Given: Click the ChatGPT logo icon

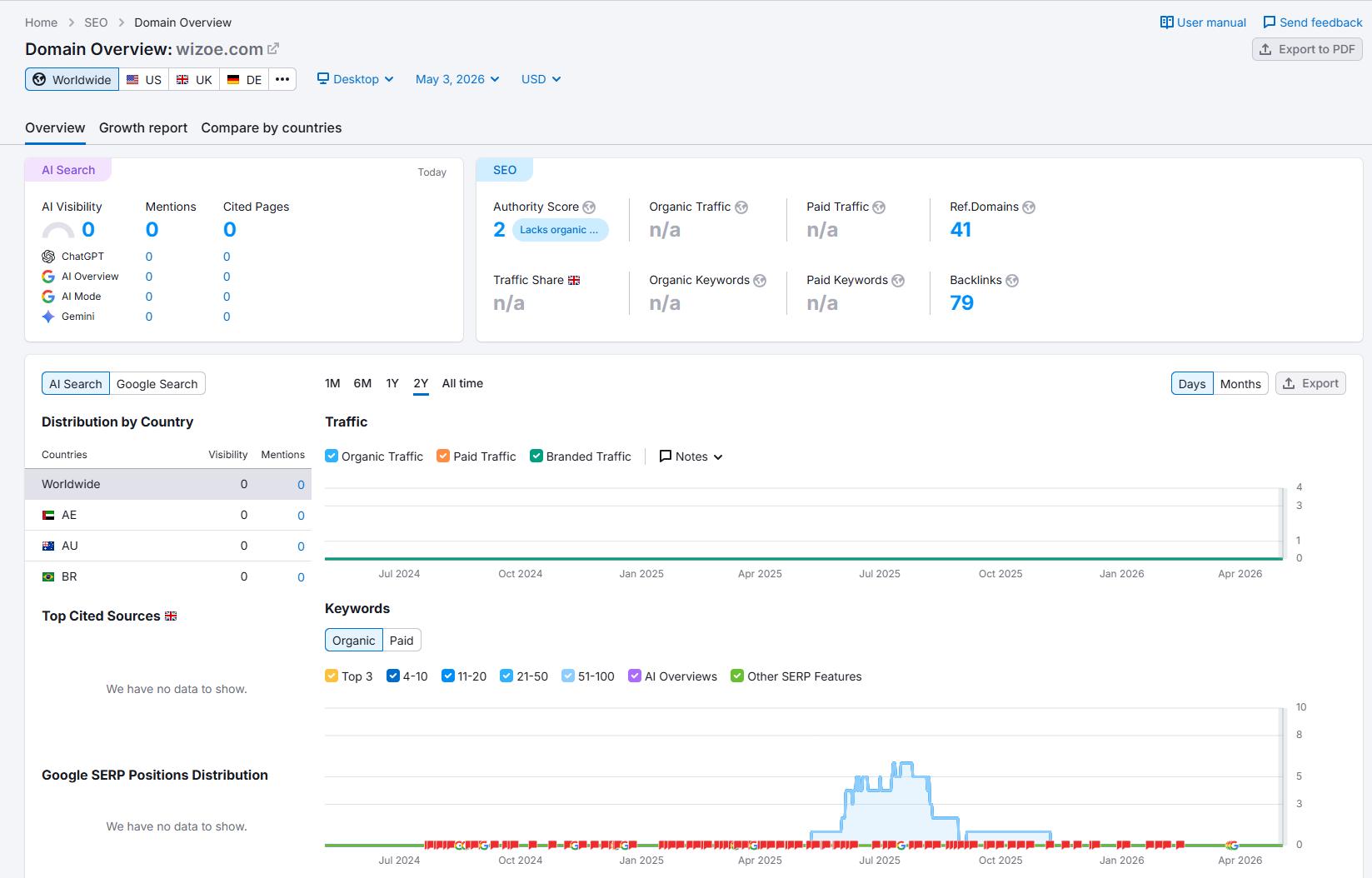Looking at the screenshot, I should click(x=48, y=257).
